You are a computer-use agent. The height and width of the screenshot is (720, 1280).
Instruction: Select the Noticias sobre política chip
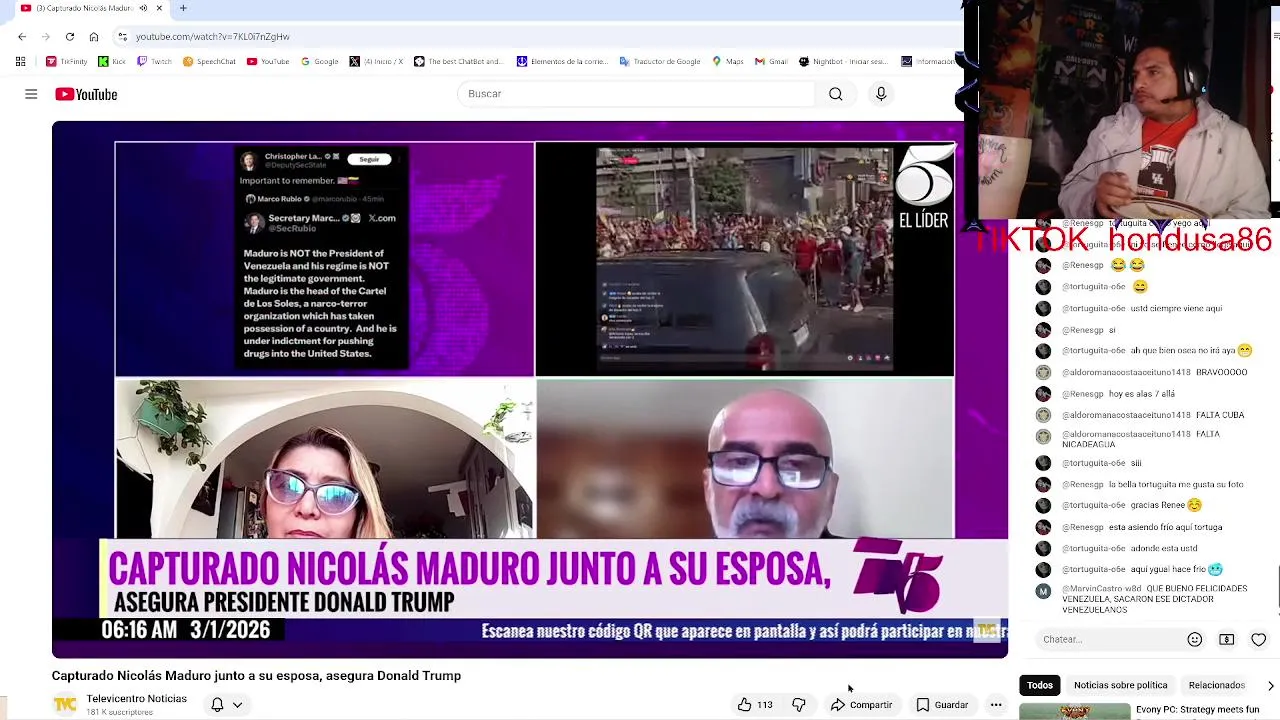point(1120,685)
